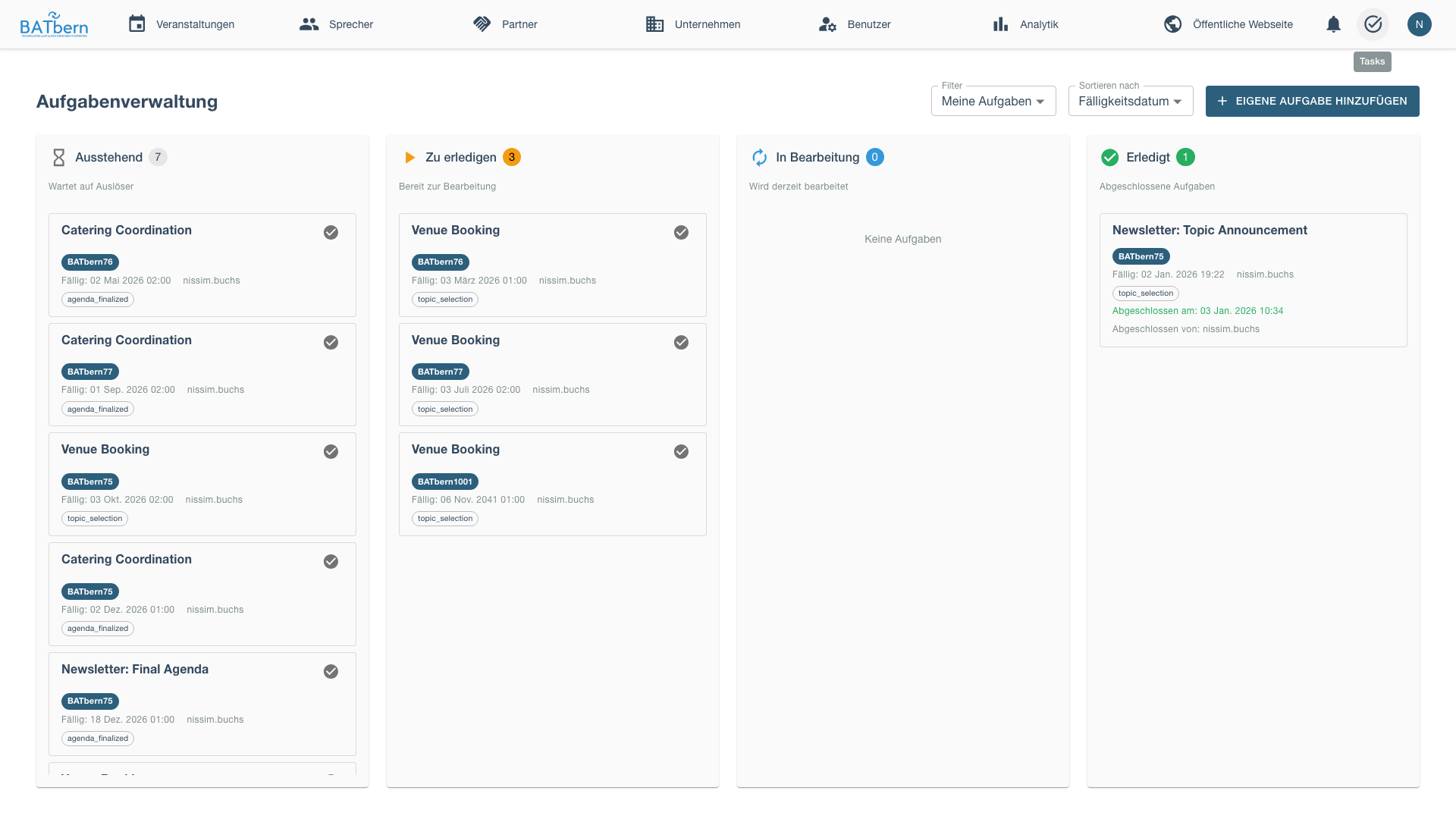Click the Unternehmen building icon
Screen dimensions: 1456x819
(655, 24)
